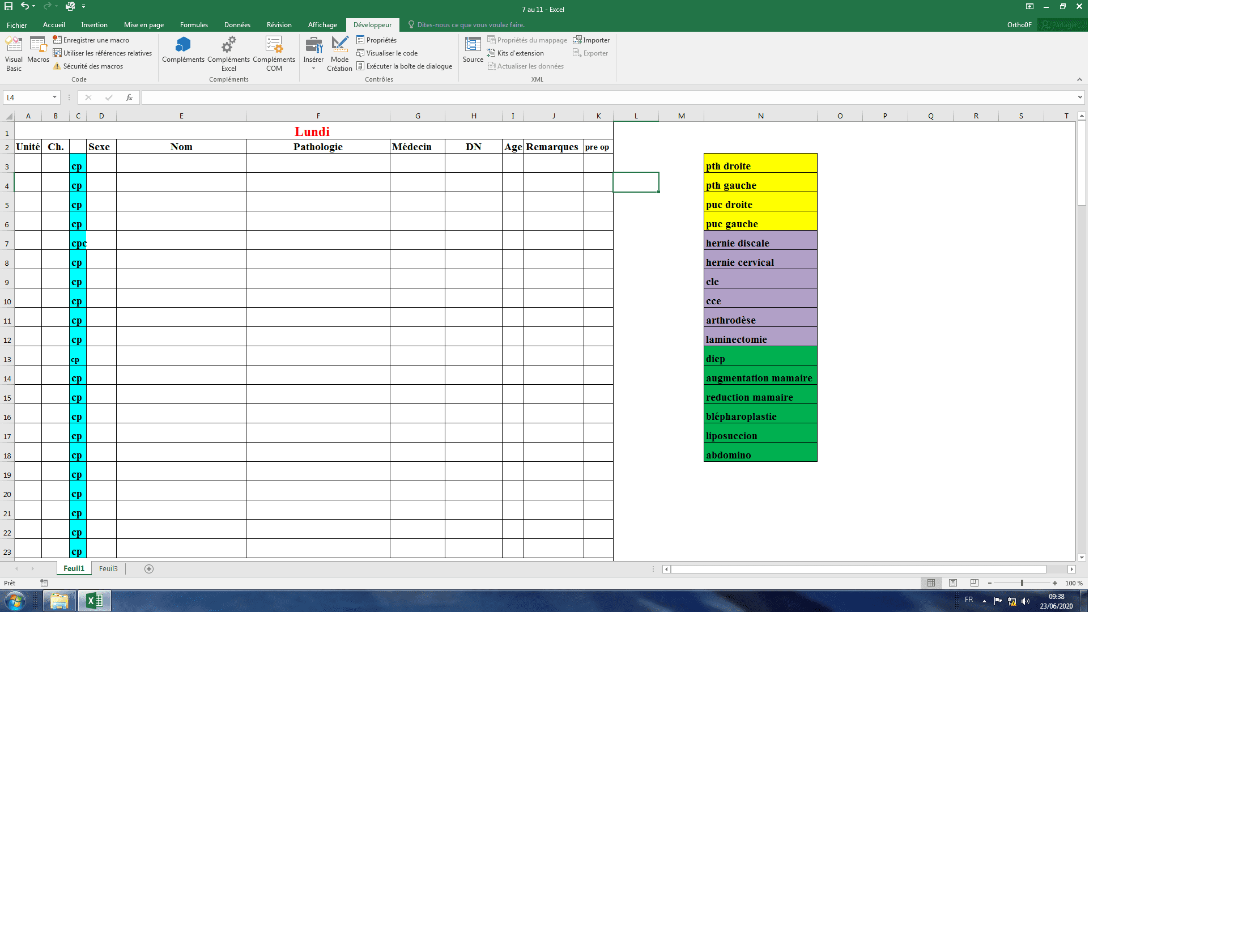The height and width of the screenshot is (952, 1251).
Task: Toggle Mode Création design mode
Action: click(x=339, y=53)
